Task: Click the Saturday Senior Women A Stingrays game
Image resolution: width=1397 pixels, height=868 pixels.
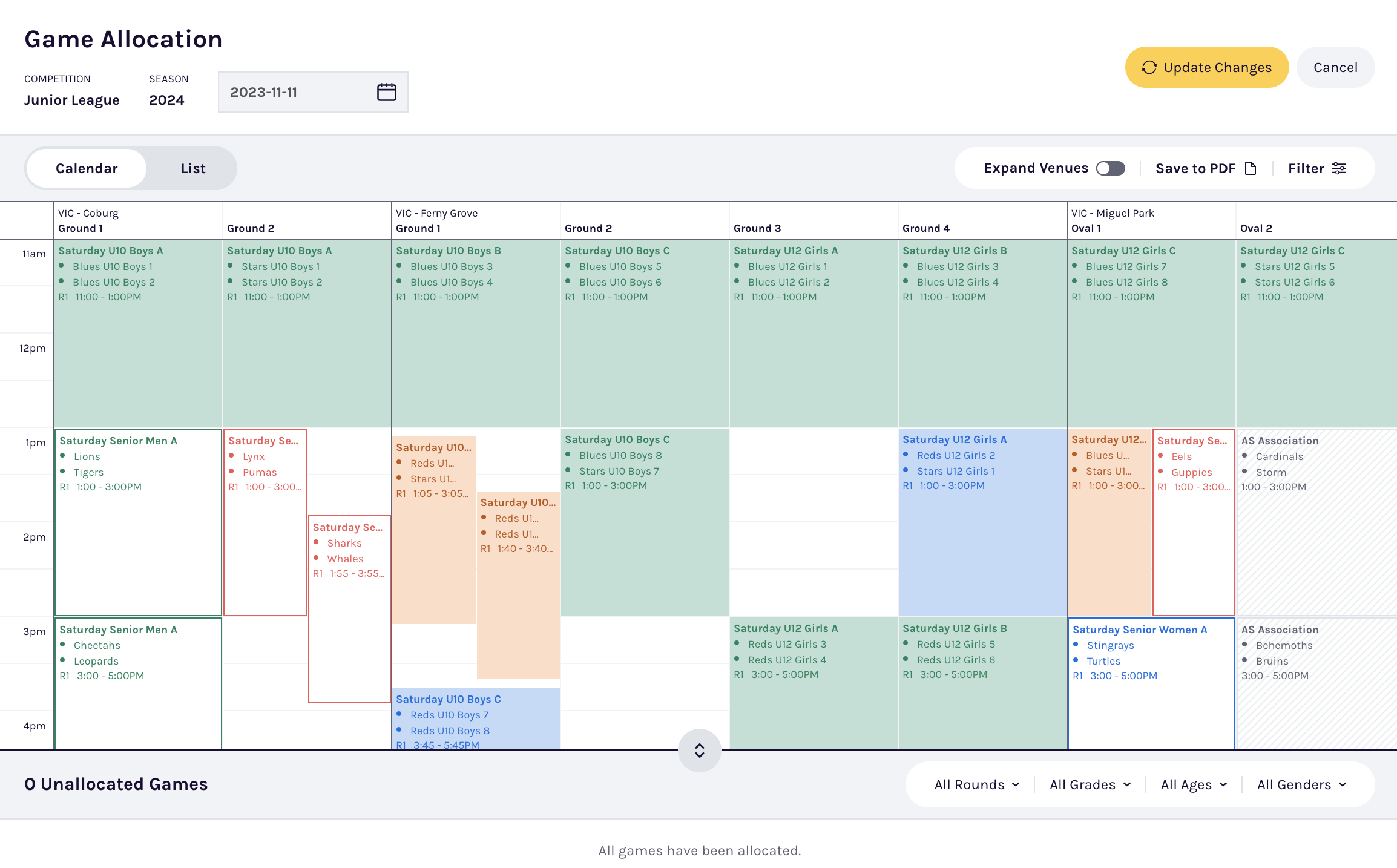Action: point(1151,683)
